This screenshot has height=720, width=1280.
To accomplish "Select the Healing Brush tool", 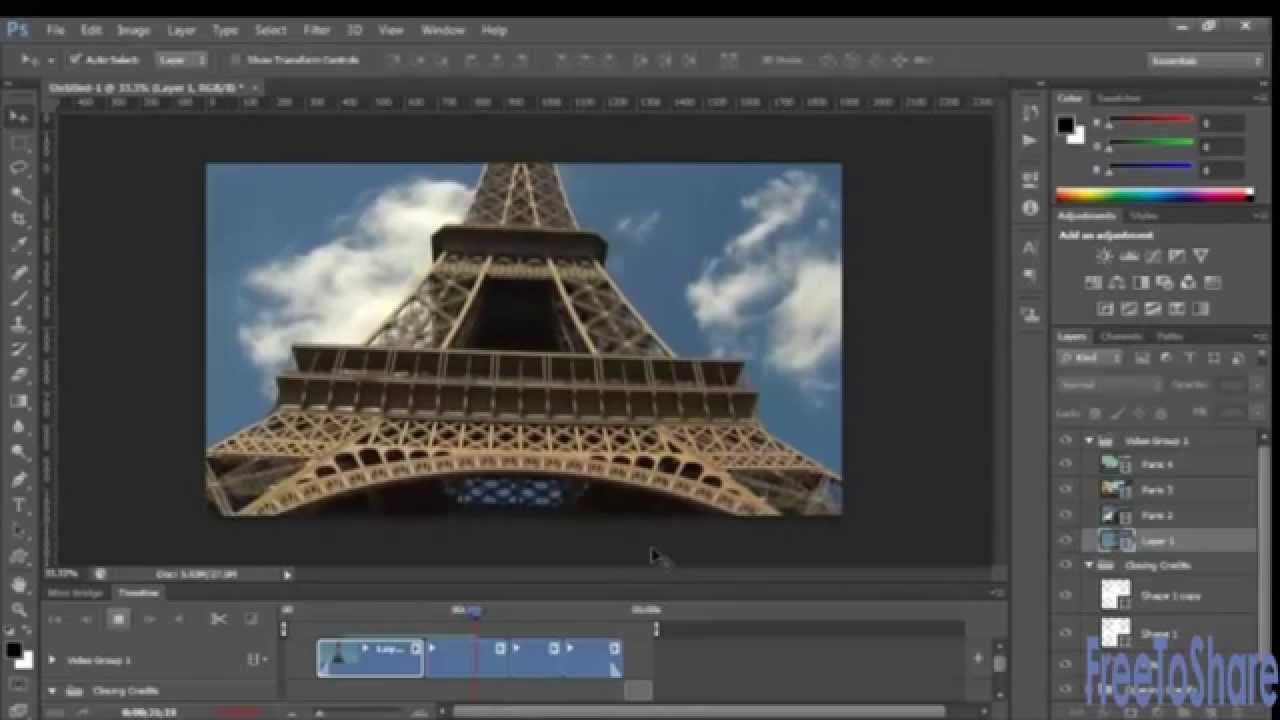I will [19, 273].
